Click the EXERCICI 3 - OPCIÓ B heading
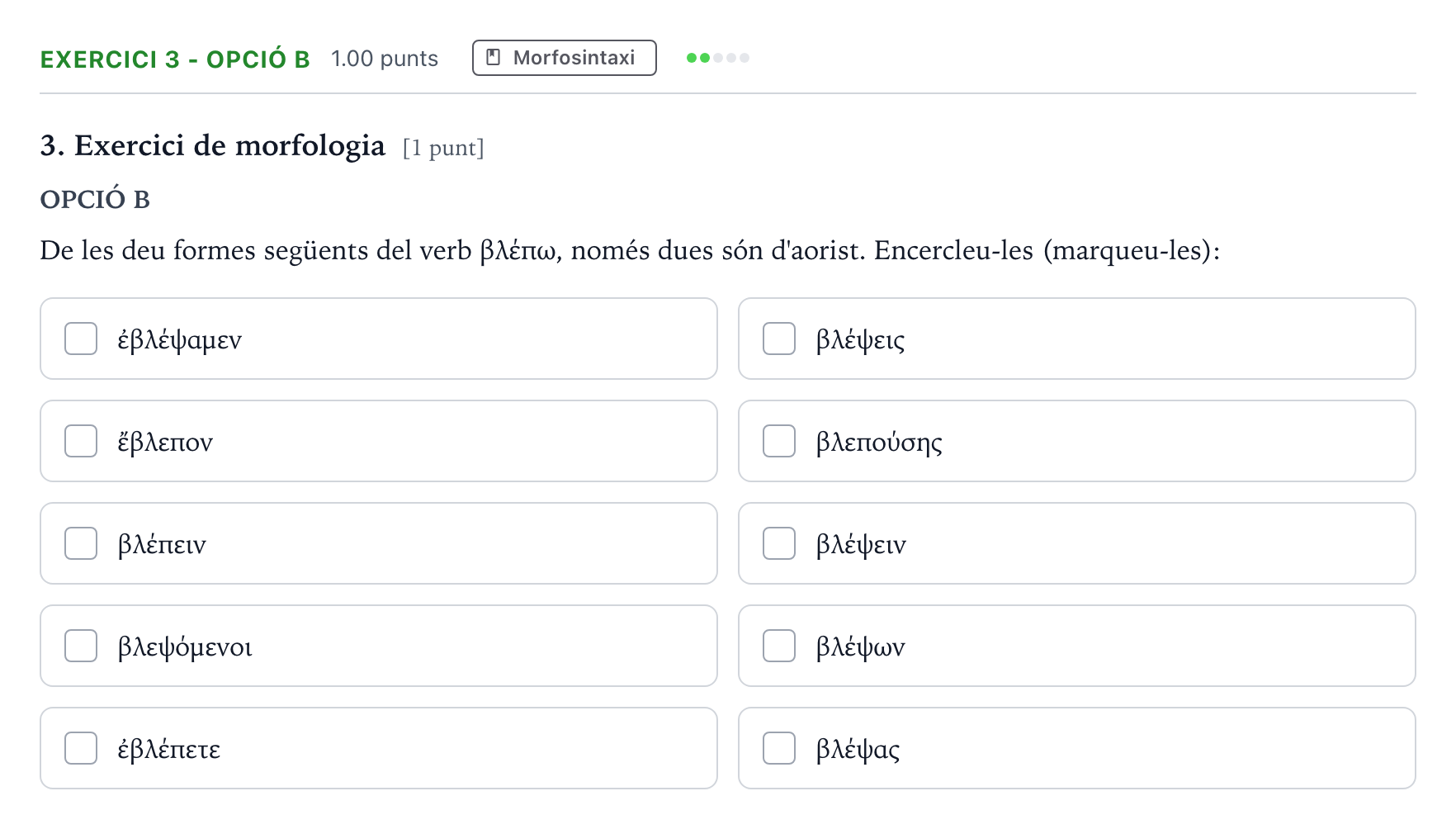Screen dimensions: 1456x829 click(x=175, y=59)
